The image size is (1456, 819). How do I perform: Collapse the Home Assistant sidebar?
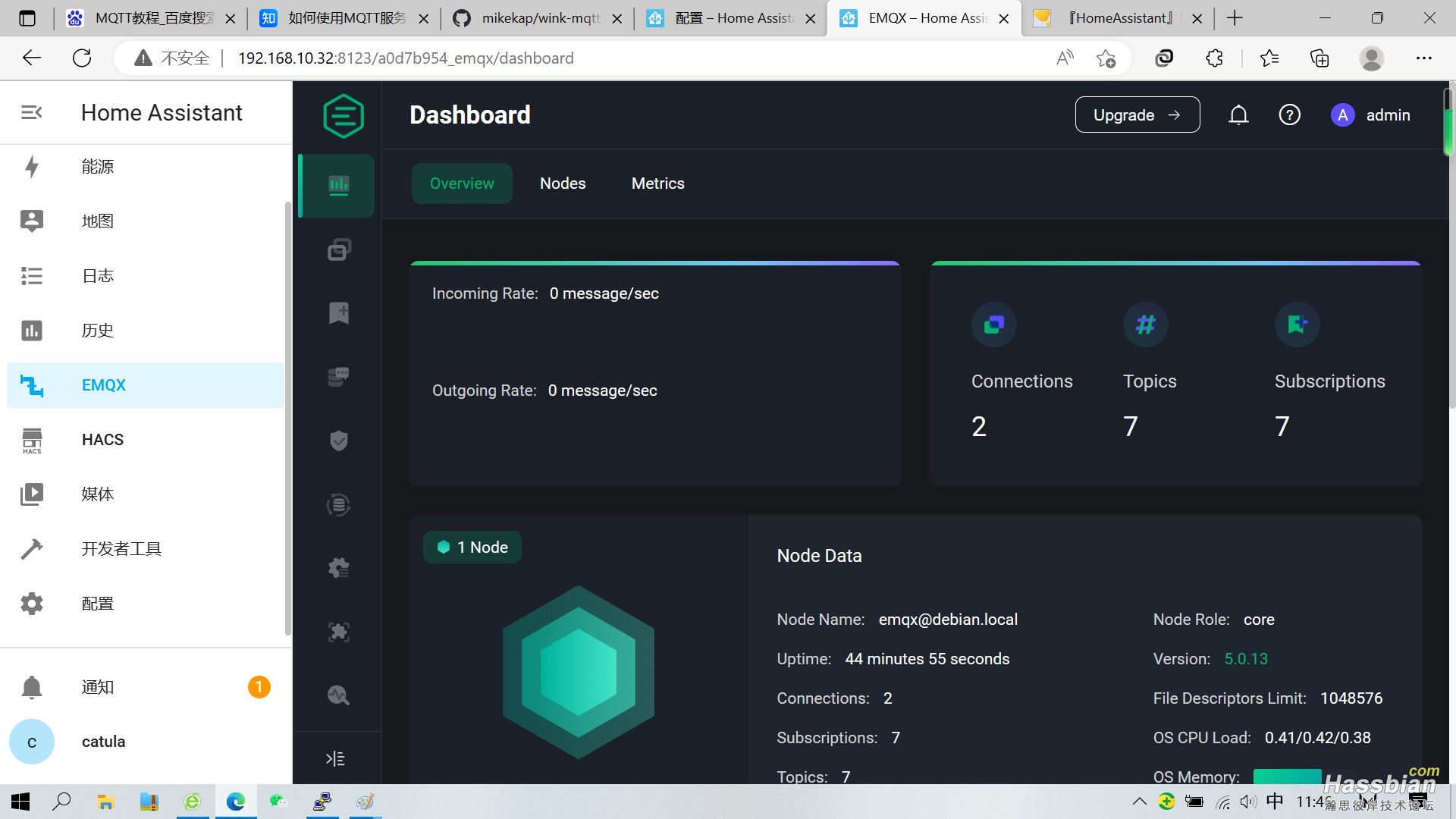31,112
